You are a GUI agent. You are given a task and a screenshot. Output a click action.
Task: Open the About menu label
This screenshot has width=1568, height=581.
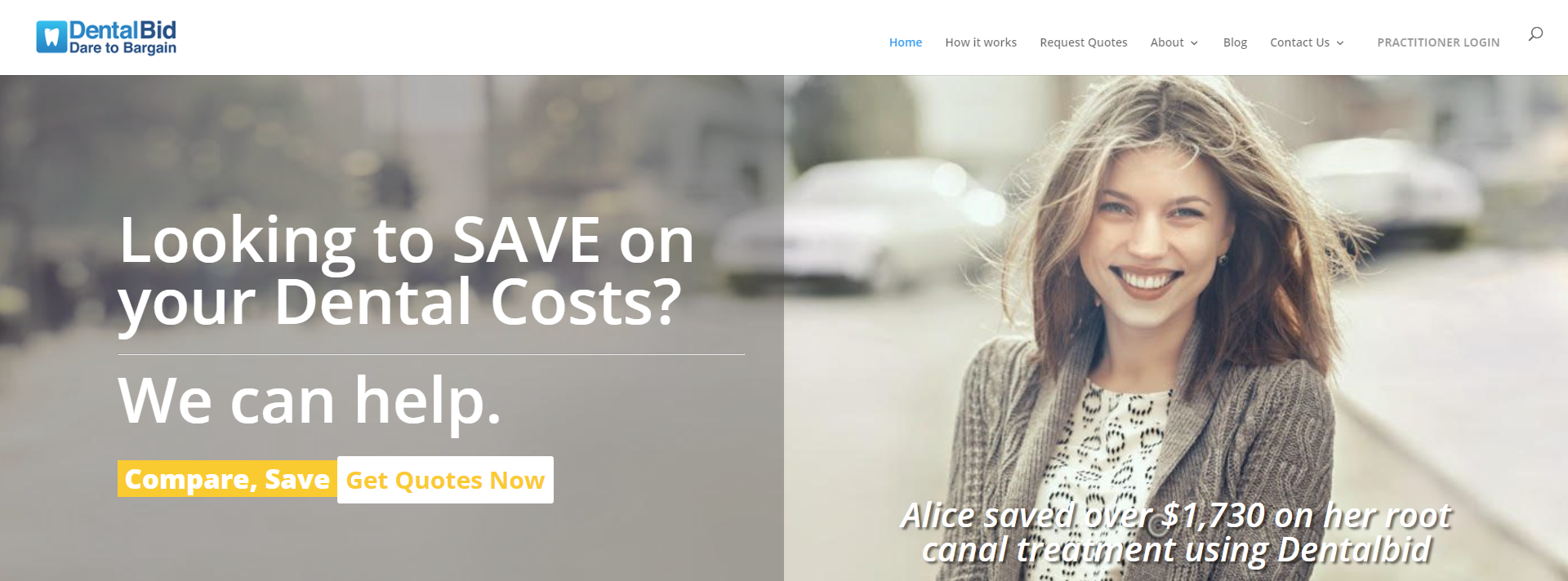pyautogui.click(x=1166, y=42)
